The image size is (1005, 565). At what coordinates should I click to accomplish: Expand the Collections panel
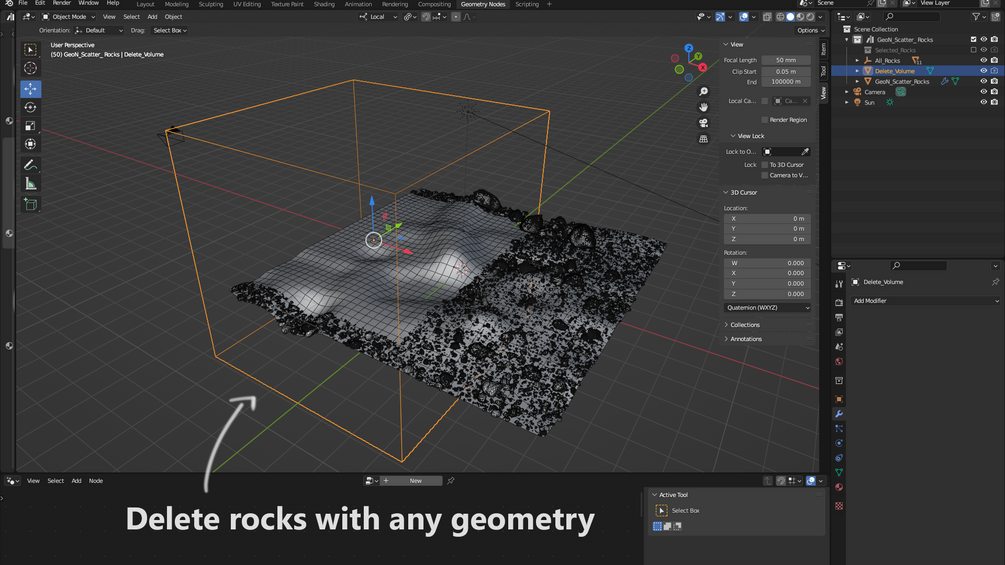click(744, 325)
